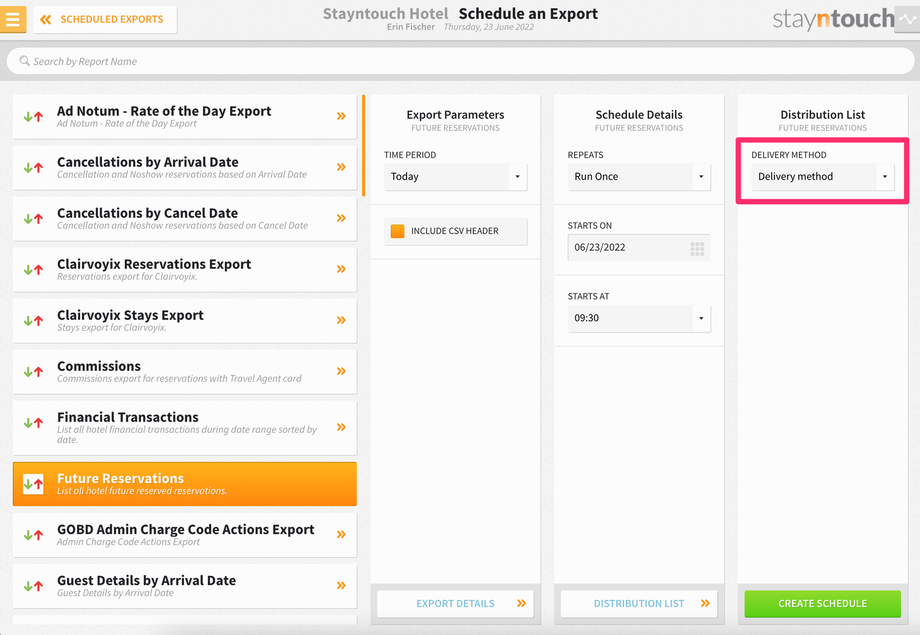Click double chevron on Financial Transactions row
Viewport: 920px width, 635px height.
pyautogui.click(x=341, y=427)
